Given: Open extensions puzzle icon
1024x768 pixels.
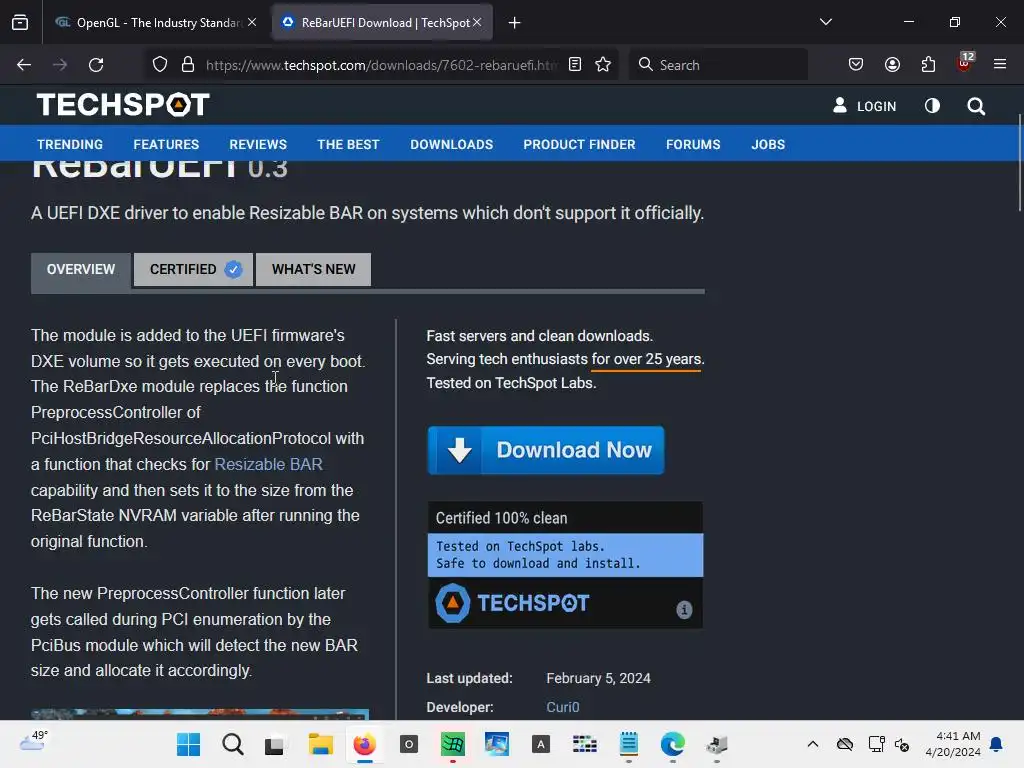Looking at the screenshot, I should tap(928, 64).
